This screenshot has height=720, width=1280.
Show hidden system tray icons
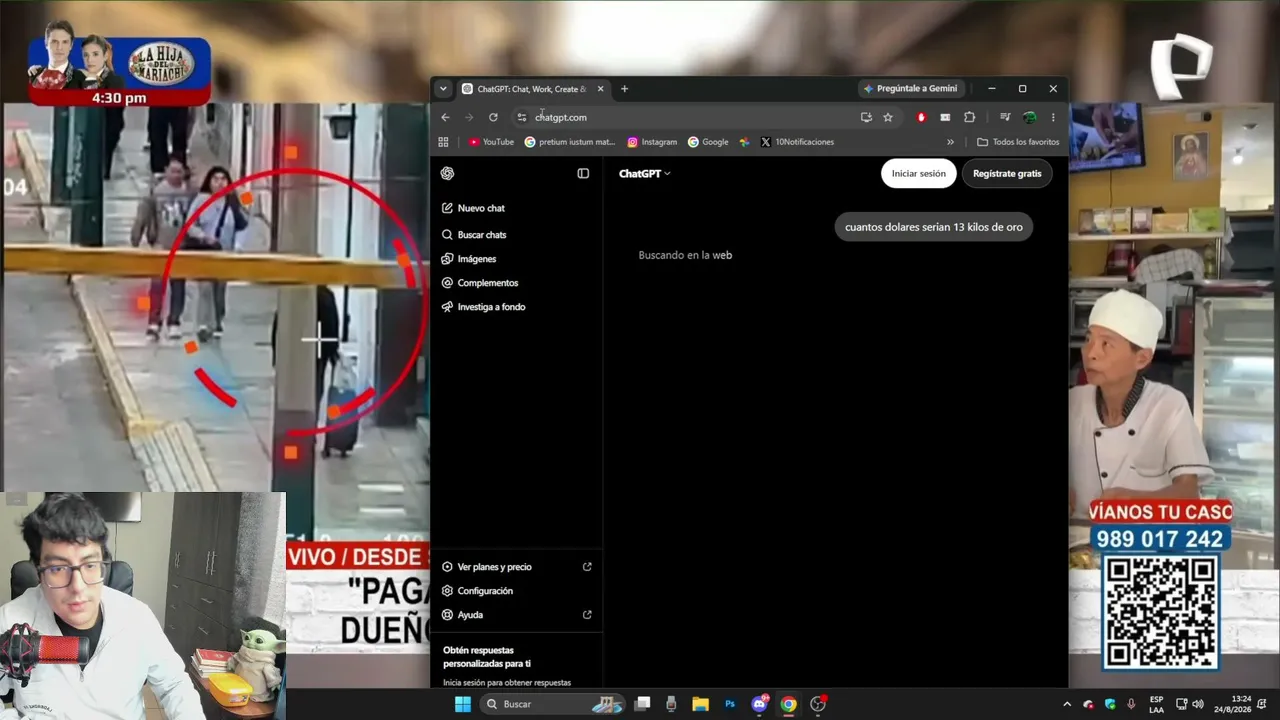pyautogui.click(x=1067, y=704)
